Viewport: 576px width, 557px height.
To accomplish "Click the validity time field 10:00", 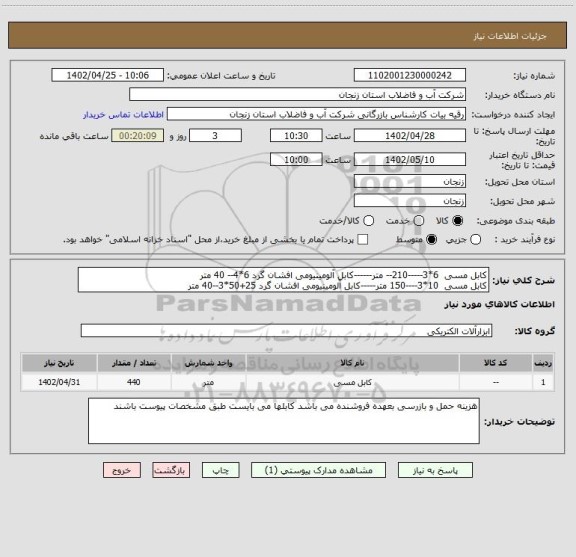I will [296, 159].
